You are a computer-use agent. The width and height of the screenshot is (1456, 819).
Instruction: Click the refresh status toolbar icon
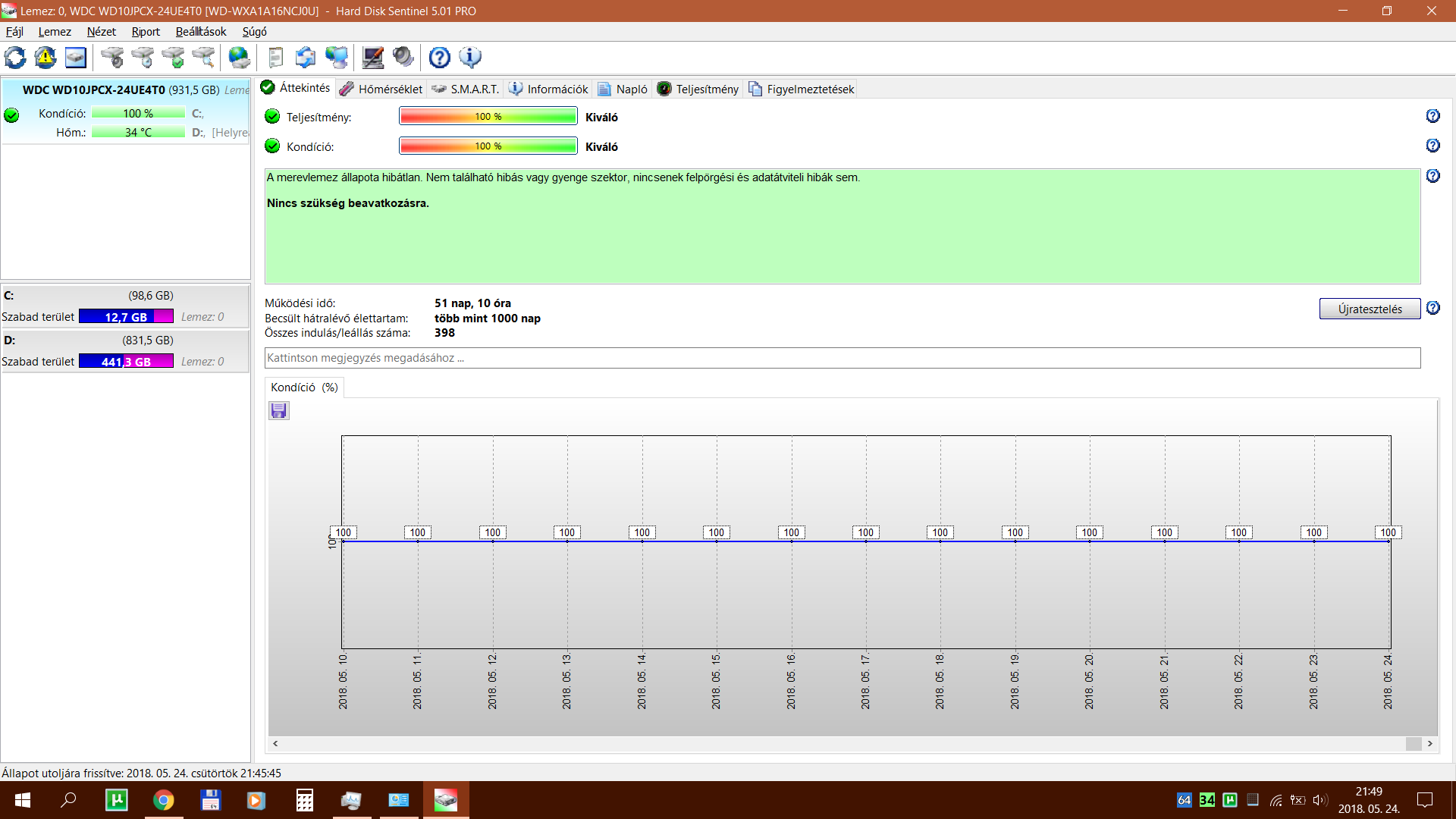point(15,58)
